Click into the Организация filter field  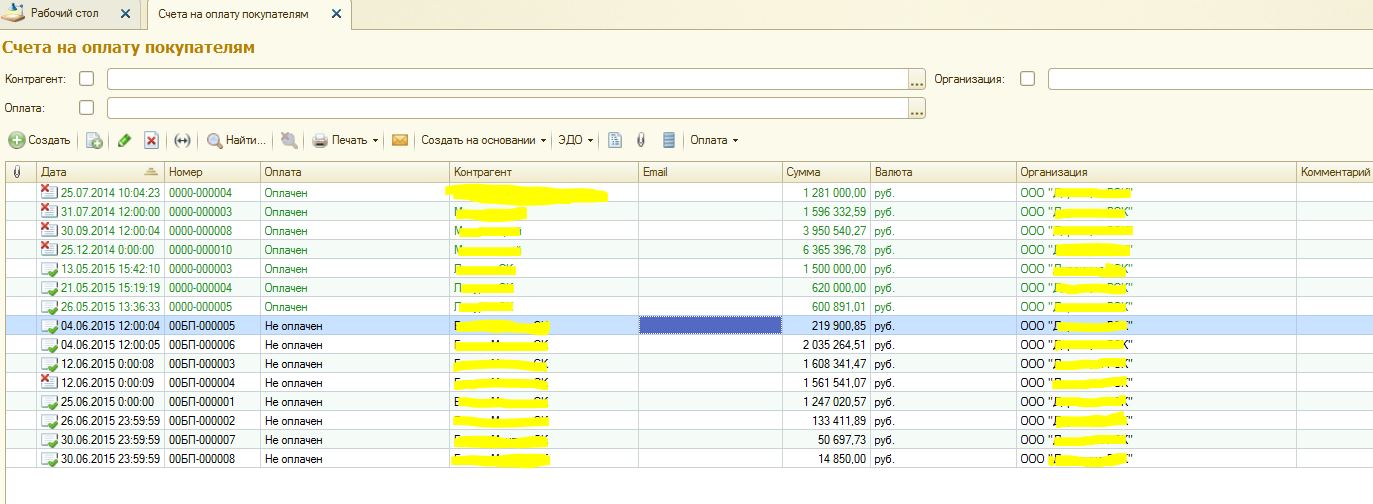[x=1210, y=79]
